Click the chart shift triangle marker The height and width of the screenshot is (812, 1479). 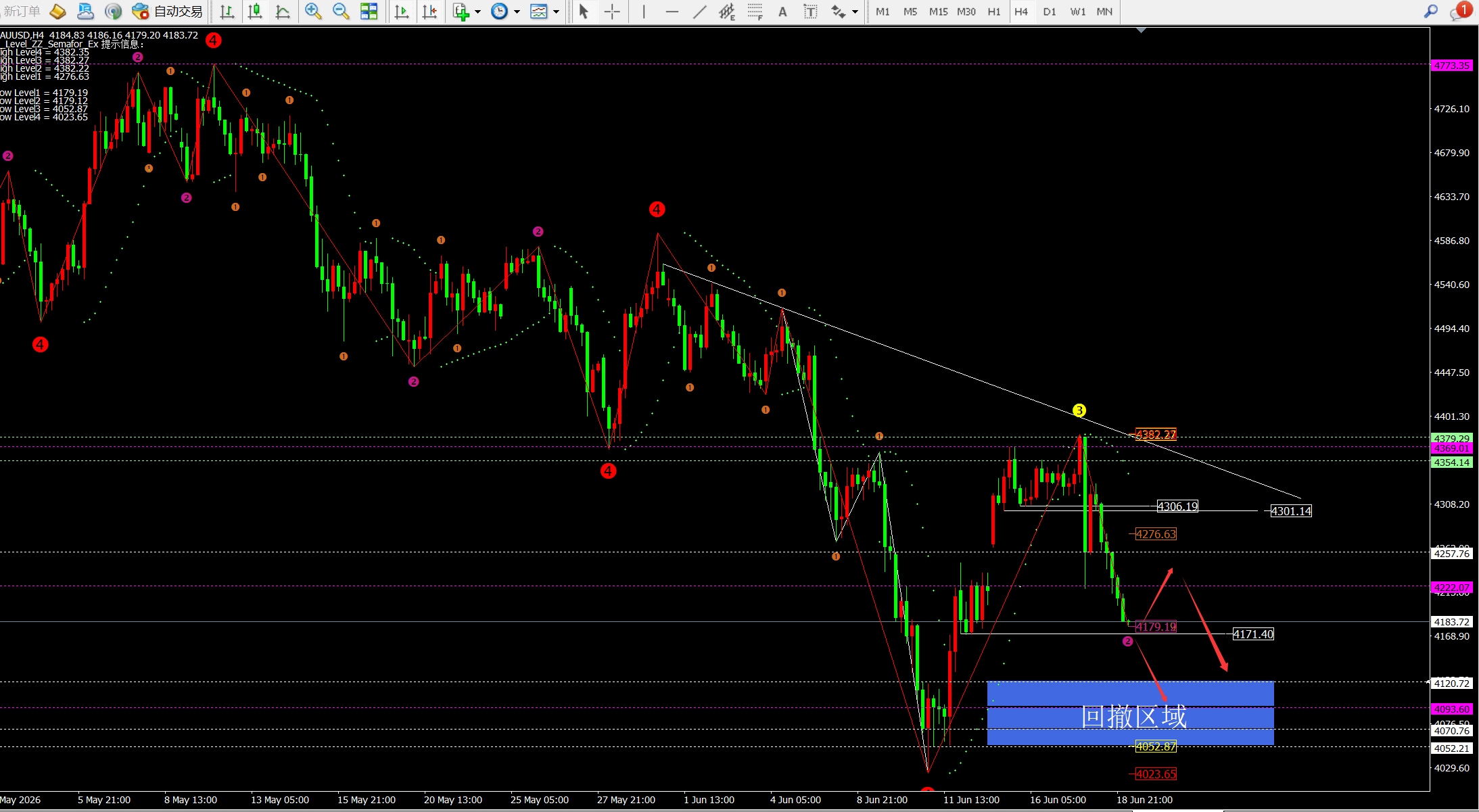pyautogui.click(x=1142, y=30)
